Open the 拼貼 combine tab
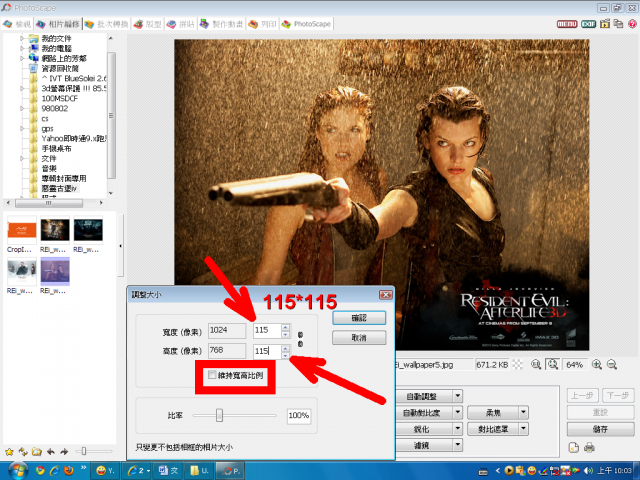The height and width of the screenshot is (480, 640). pyautogui.click(x=181, y=24)
